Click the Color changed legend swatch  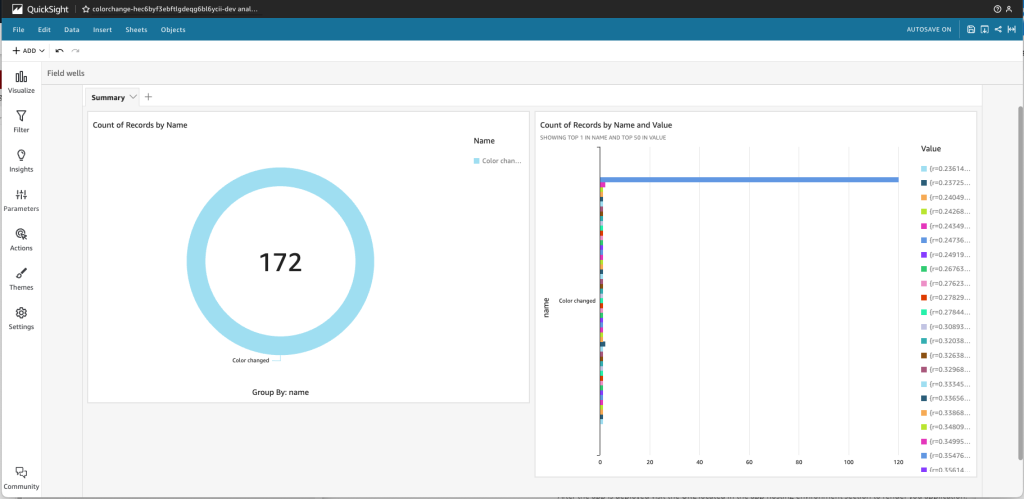[x=477, y=161]
